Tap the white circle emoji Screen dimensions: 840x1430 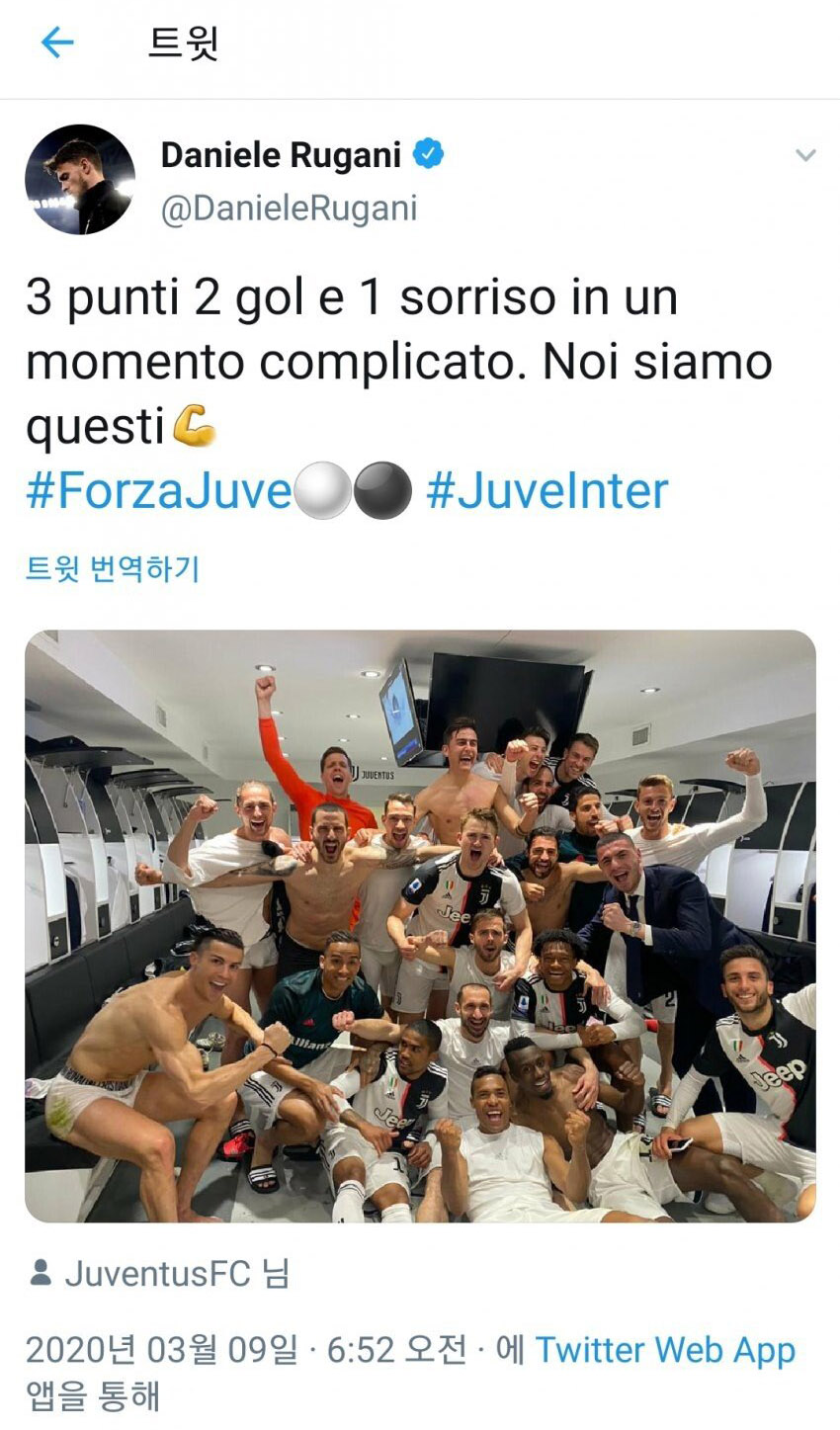coord(323,491)
